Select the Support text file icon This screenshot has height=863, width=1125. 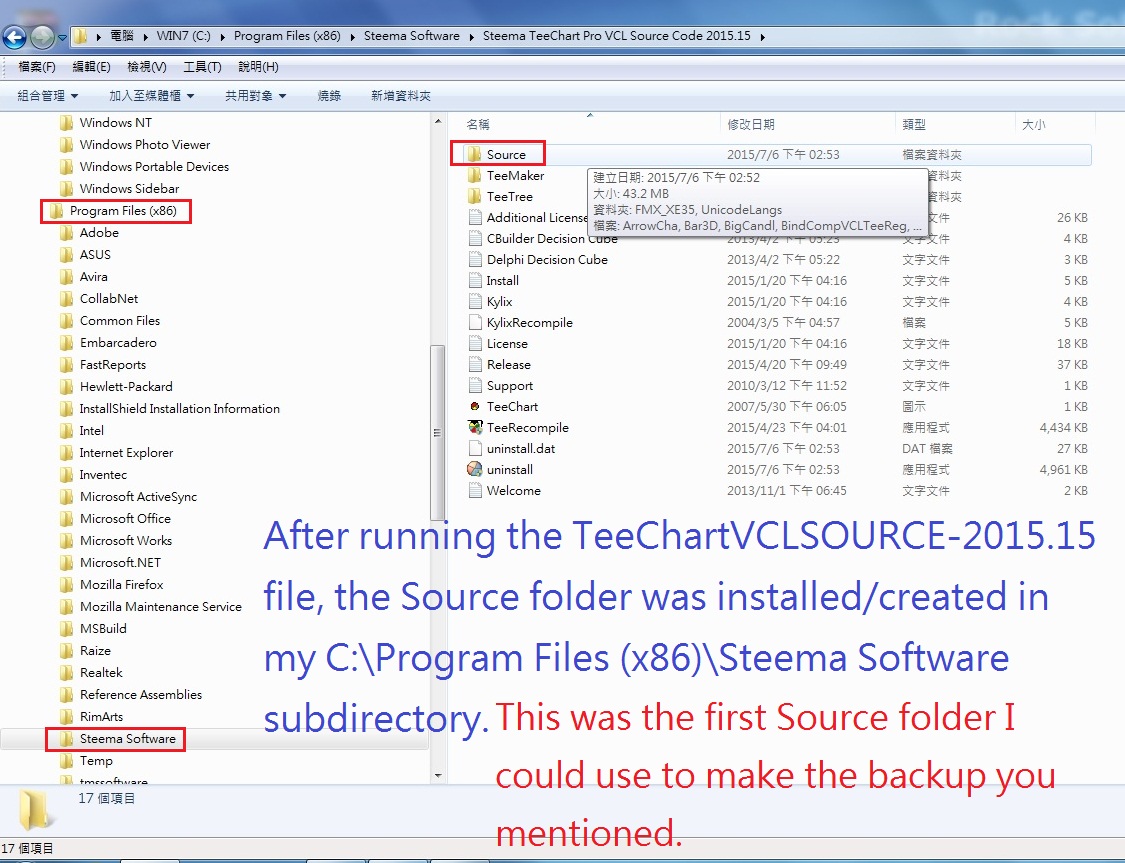(474, 386)
